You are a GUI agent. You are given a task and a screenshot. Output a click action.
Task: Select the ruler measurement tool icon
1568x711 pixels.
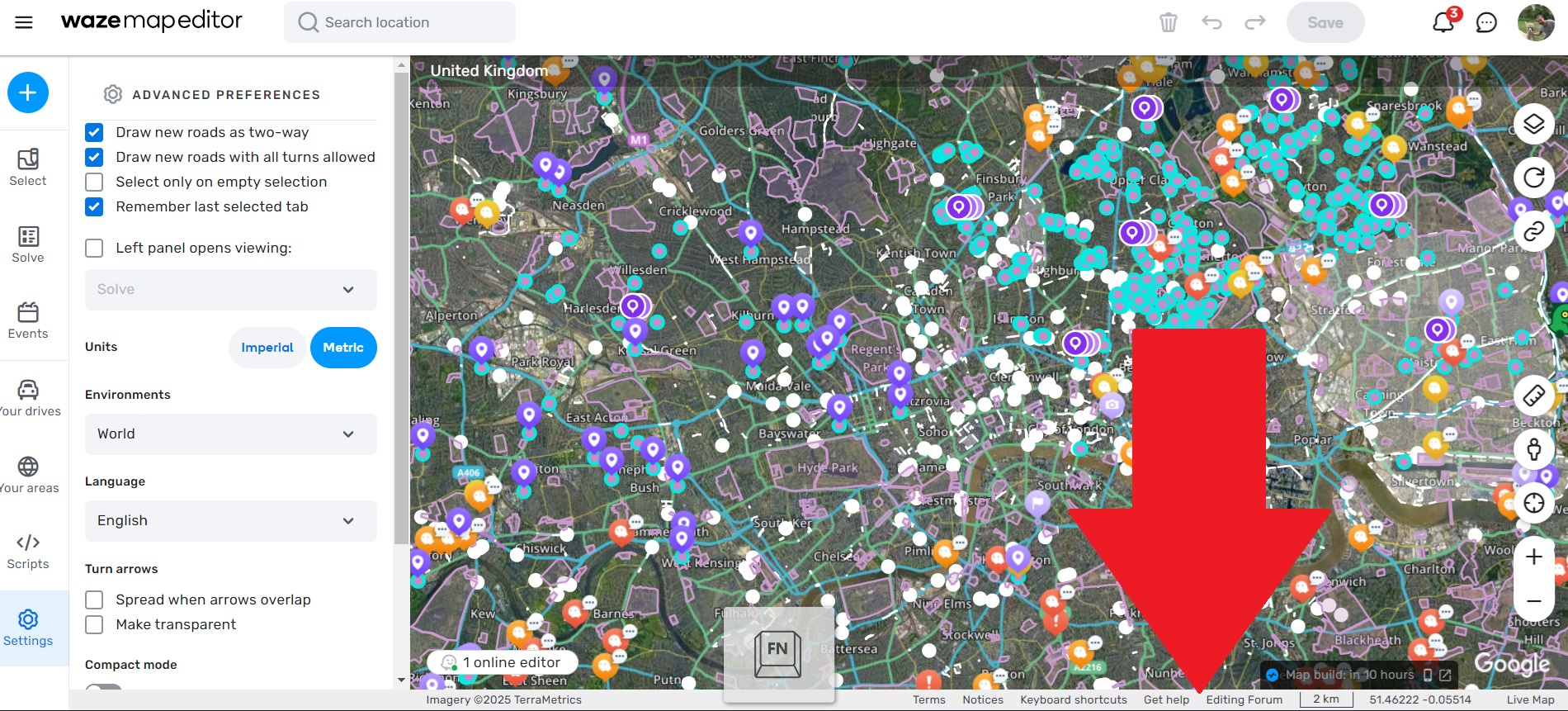click(x=1533, y=396)
